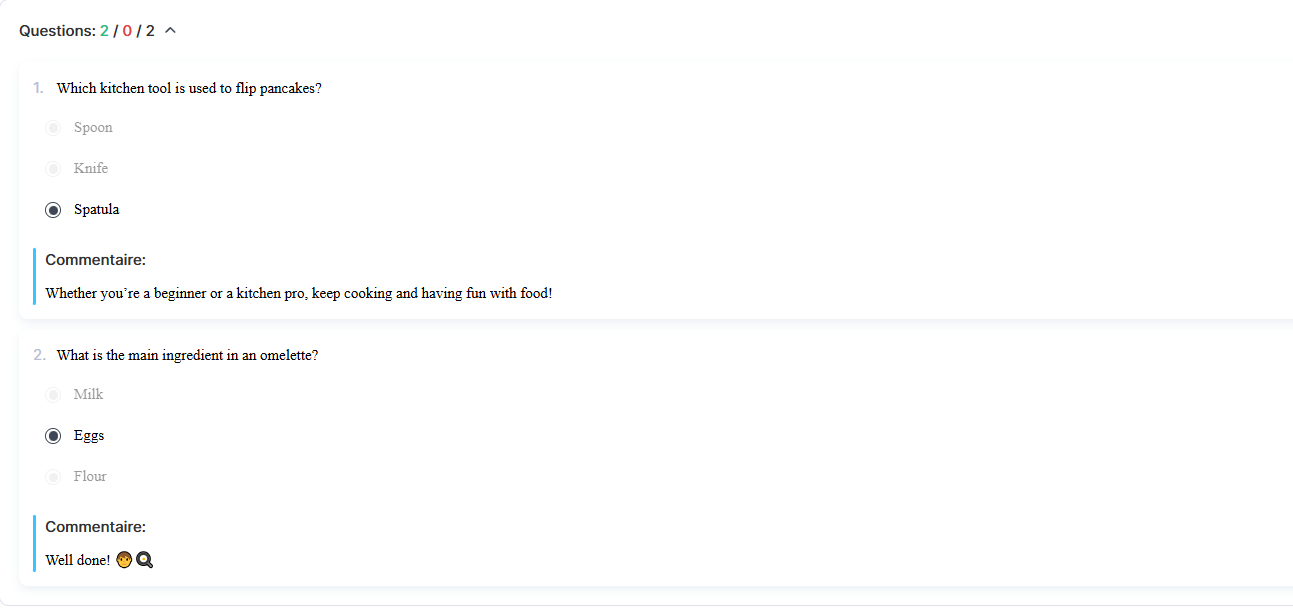Click the pancake question text
1293x610 pixels.
click(189, 88)
